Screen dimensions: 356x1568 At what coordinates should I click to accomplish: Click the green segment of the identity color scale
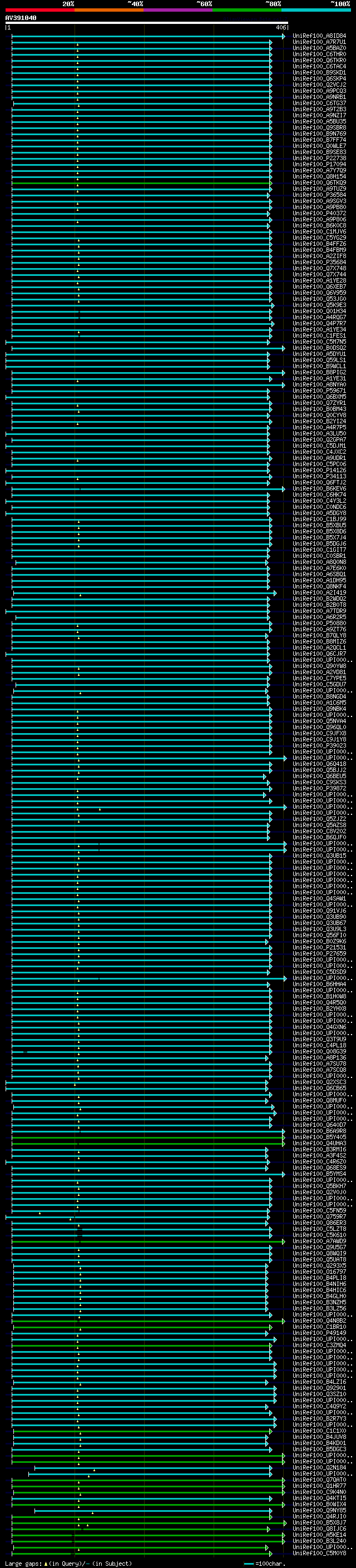(x=247, y=10)
